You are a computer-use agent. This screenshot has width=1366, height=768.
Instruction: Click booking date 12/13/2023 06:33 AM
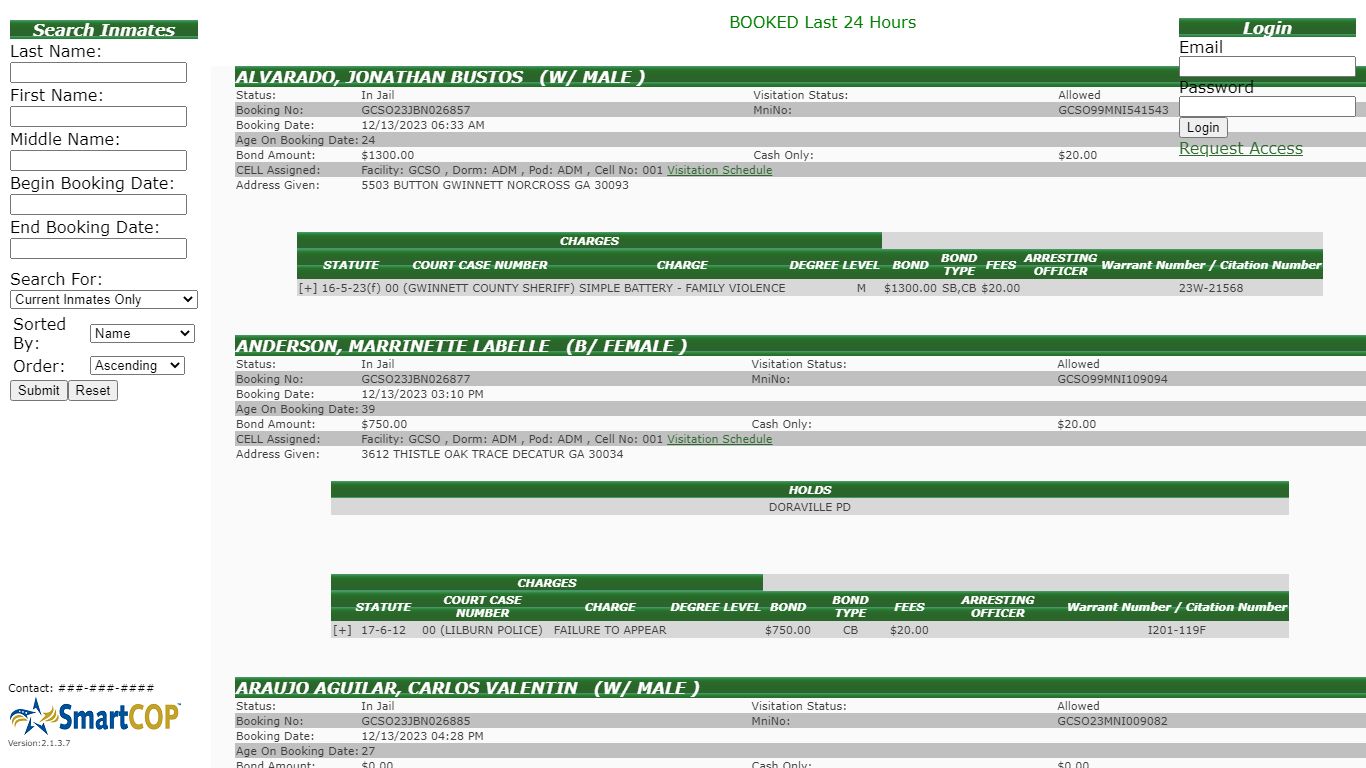click(x=423, y=125)
